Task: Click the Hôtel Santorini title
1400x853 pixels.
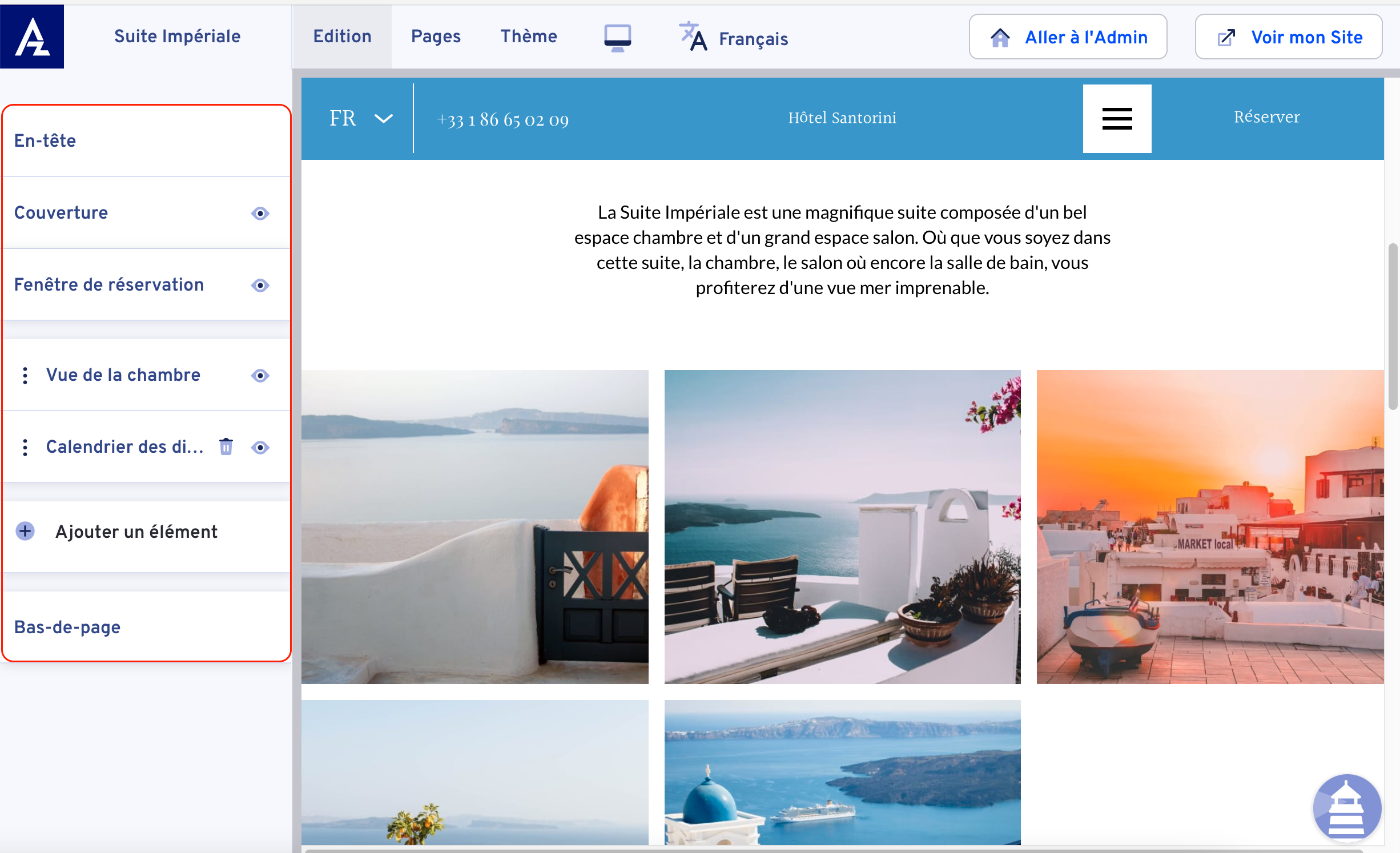Action: (842, 118)
